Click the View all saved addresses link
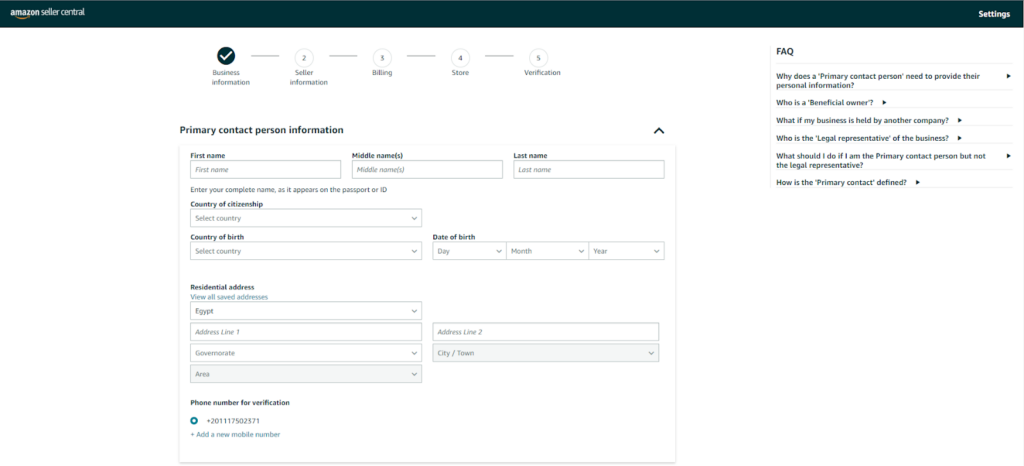 (229, 297)
